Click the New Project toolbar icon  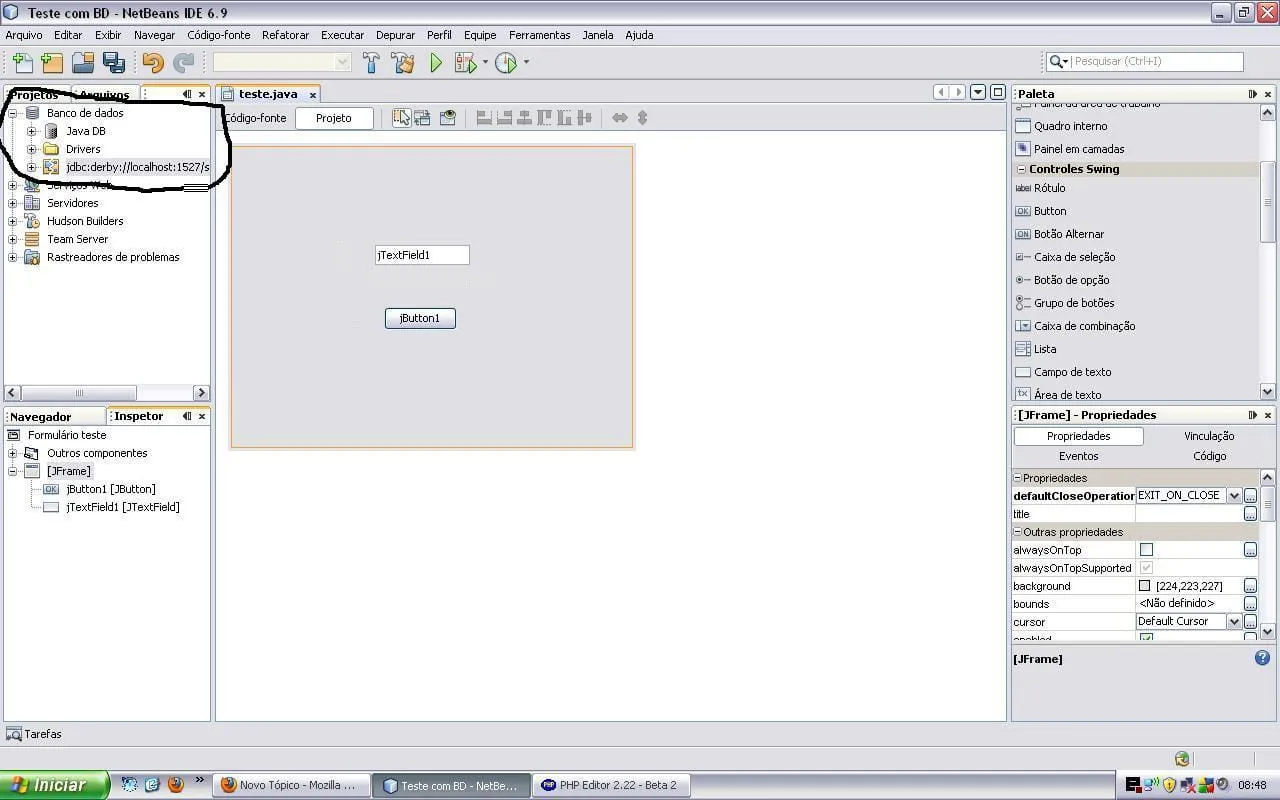pos(52,63)
